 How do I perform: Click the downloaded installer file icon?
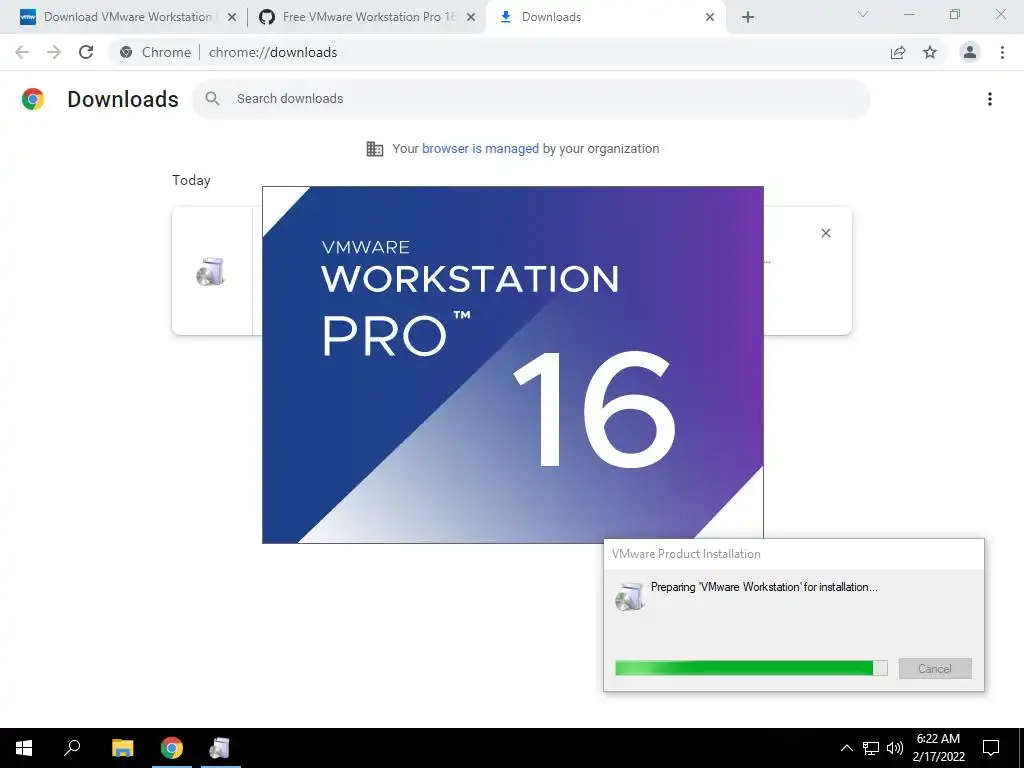(211, 272)
